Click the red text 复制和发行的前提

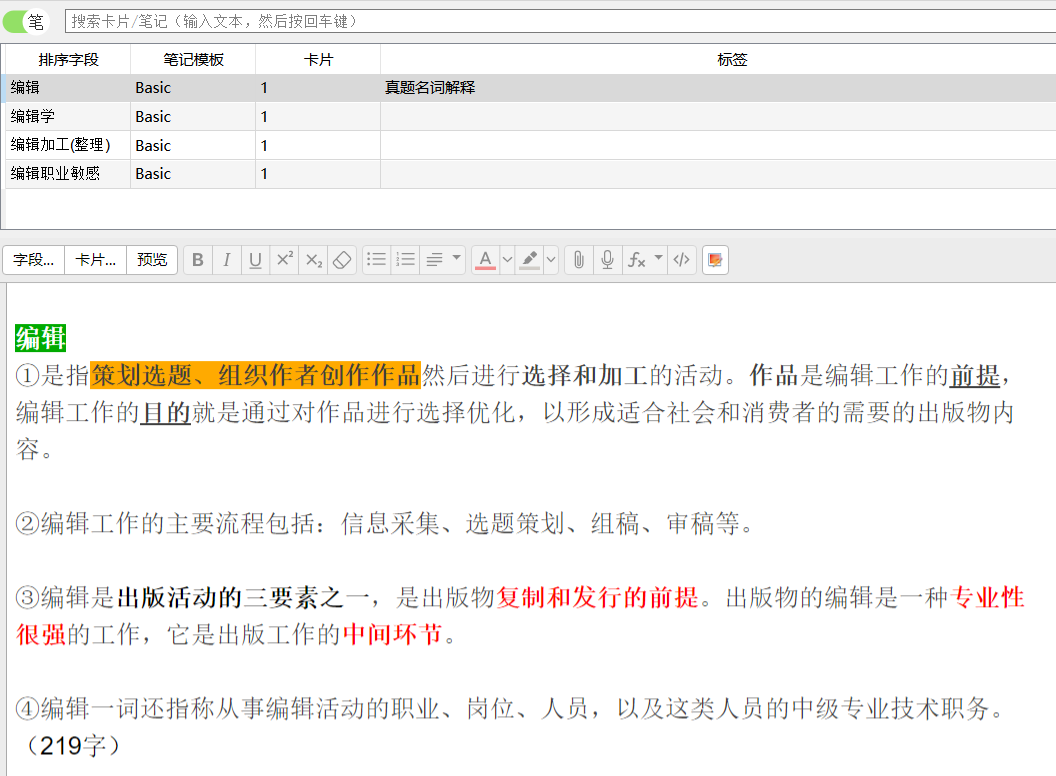click(x=597, y=597)
